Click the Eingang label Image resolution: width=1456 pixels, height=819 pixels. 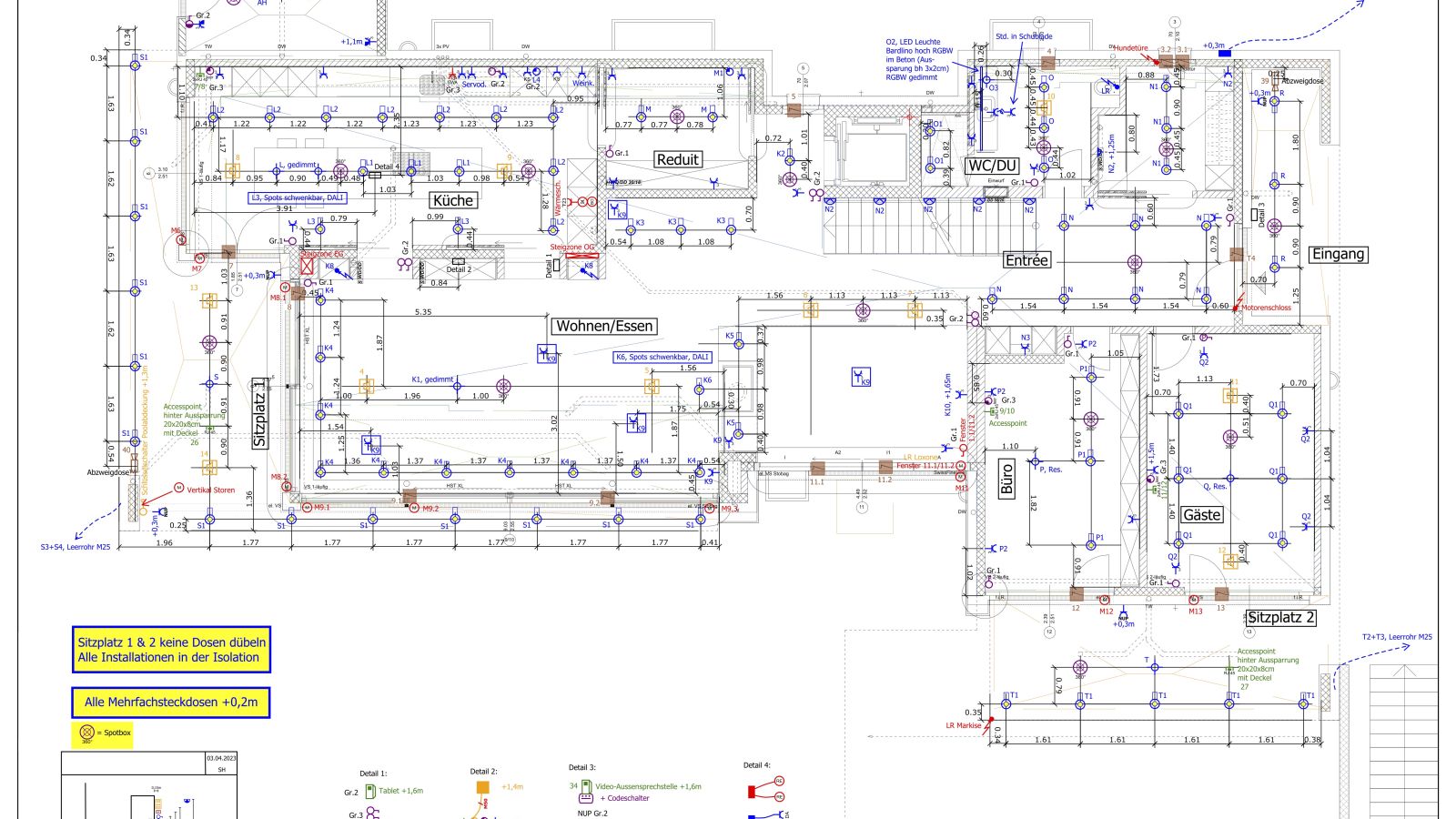point(1338,255)
